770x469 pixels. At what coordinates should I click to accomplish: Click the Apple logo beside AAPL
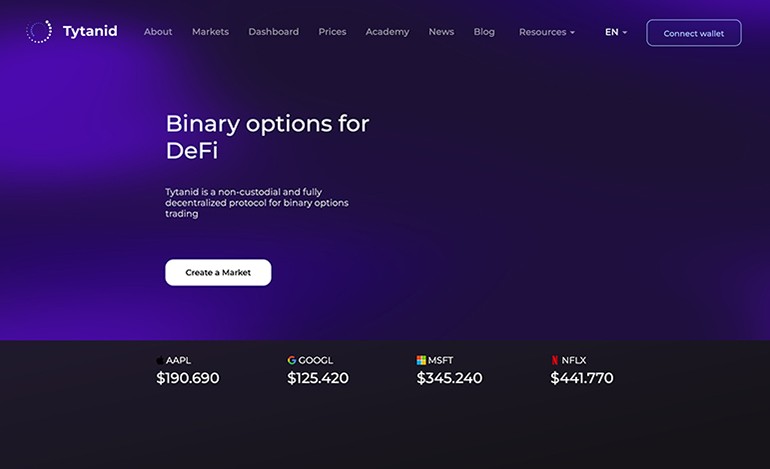(160, 360)
